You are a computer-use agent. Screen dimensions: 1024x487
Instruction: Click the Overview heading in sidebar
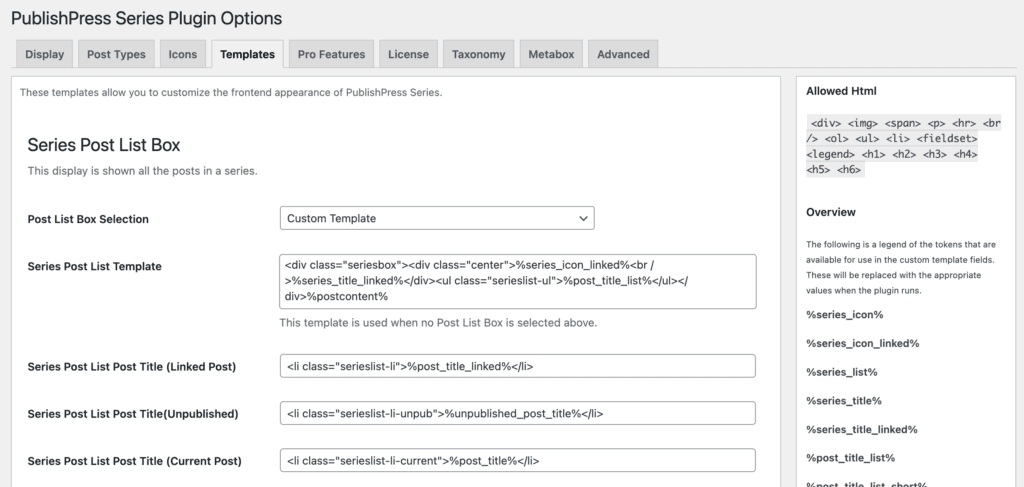click(x=831, y=212)
